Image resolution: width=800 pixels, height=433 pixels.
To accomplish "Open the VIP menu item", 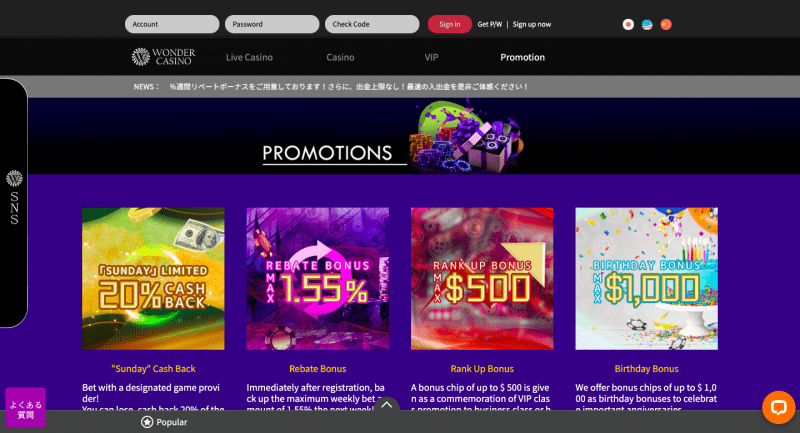I will (x=431, y=57).
